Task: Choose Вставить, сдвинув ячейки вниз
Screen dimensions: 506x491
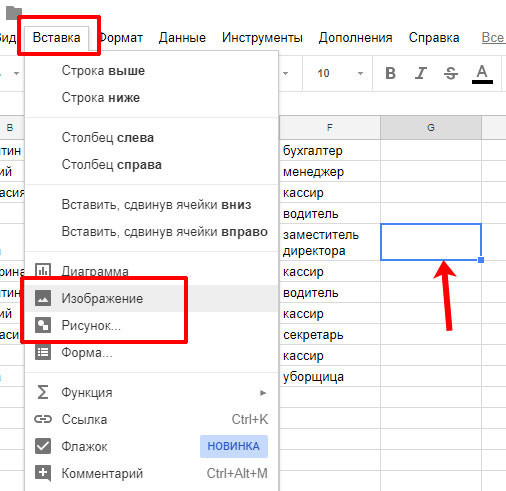Action: click(152, 205)
